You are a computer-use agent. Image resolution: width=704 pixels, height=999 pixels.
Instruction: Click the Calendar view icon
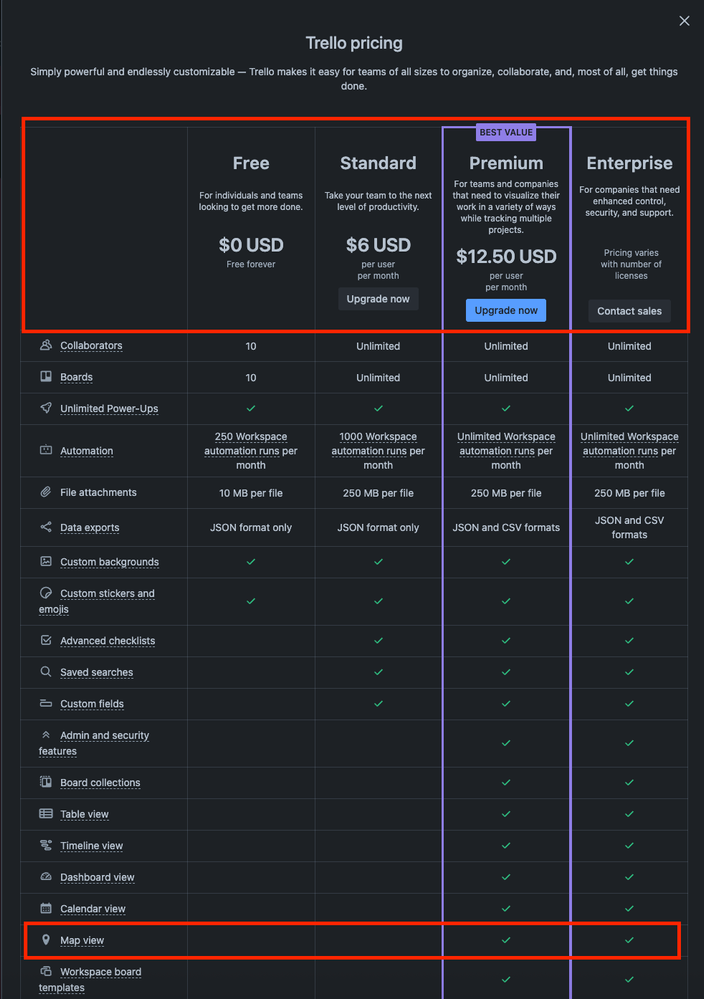click(x=44, y=908)
